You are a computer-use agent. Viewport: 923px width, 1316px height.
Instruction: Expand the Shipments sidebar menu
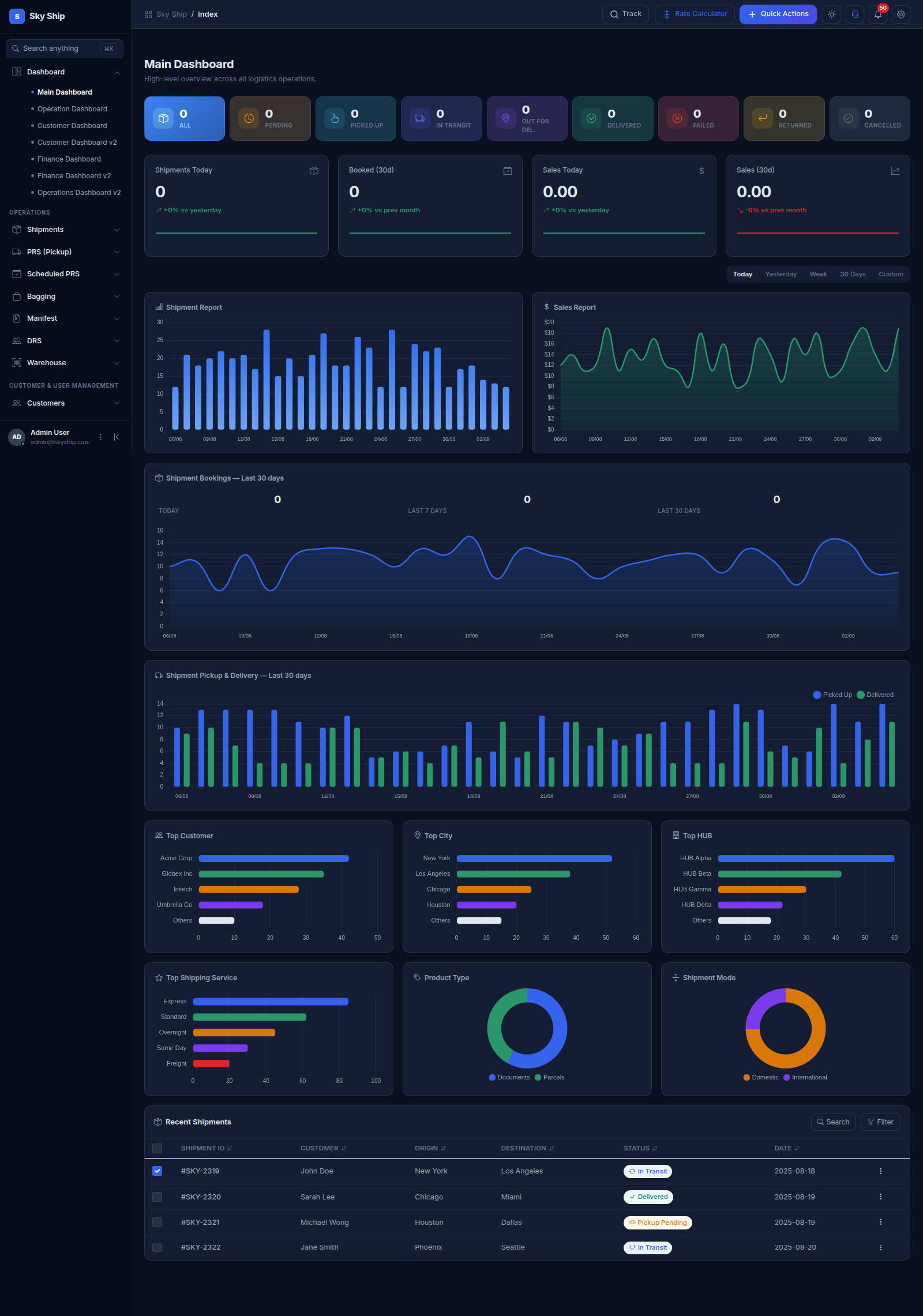tap(66, 230)
